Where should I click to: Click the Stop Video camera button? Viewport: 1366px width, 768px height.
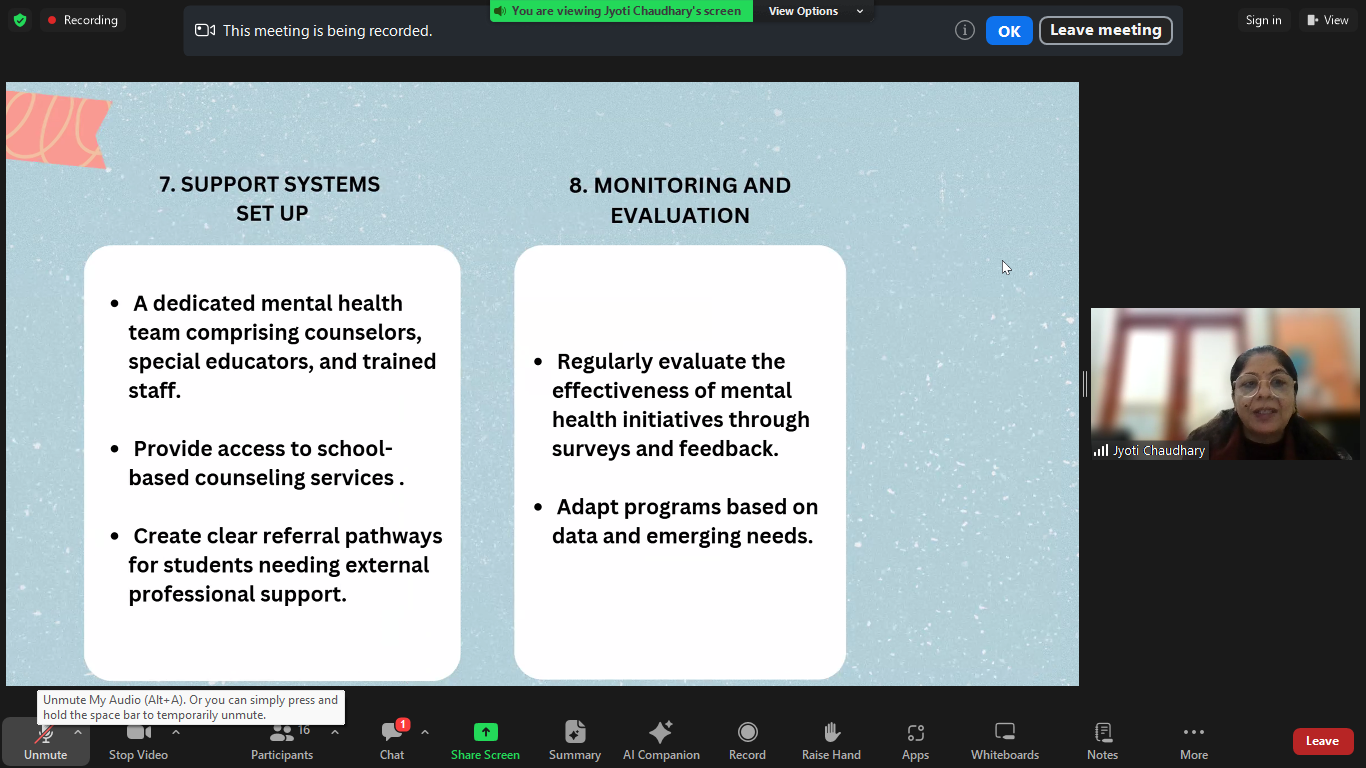tap(138, 742)
